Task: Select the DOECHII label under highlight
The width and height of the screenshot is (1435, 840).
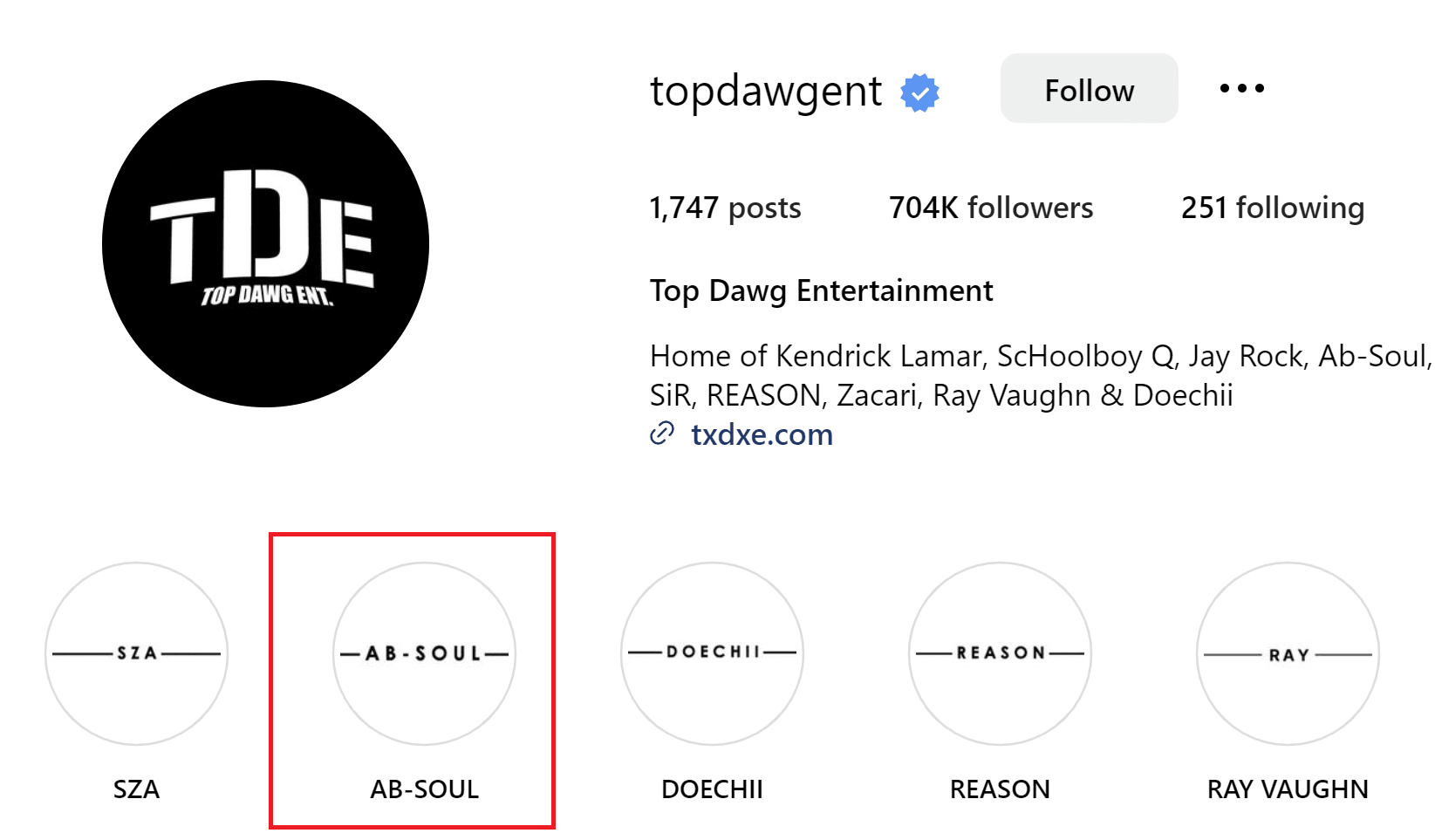Action: click(712, 789)
